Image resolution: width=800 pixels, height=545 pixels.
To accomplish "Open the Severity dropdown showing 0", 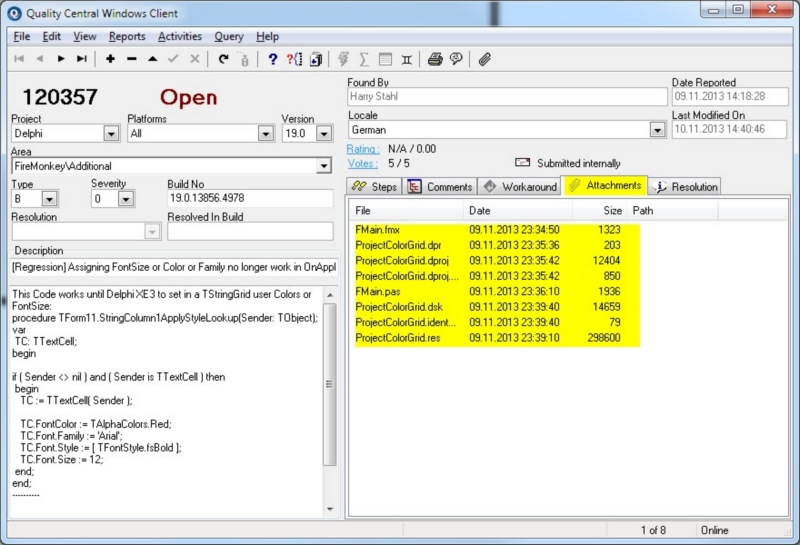I will (x=126, y=199).
